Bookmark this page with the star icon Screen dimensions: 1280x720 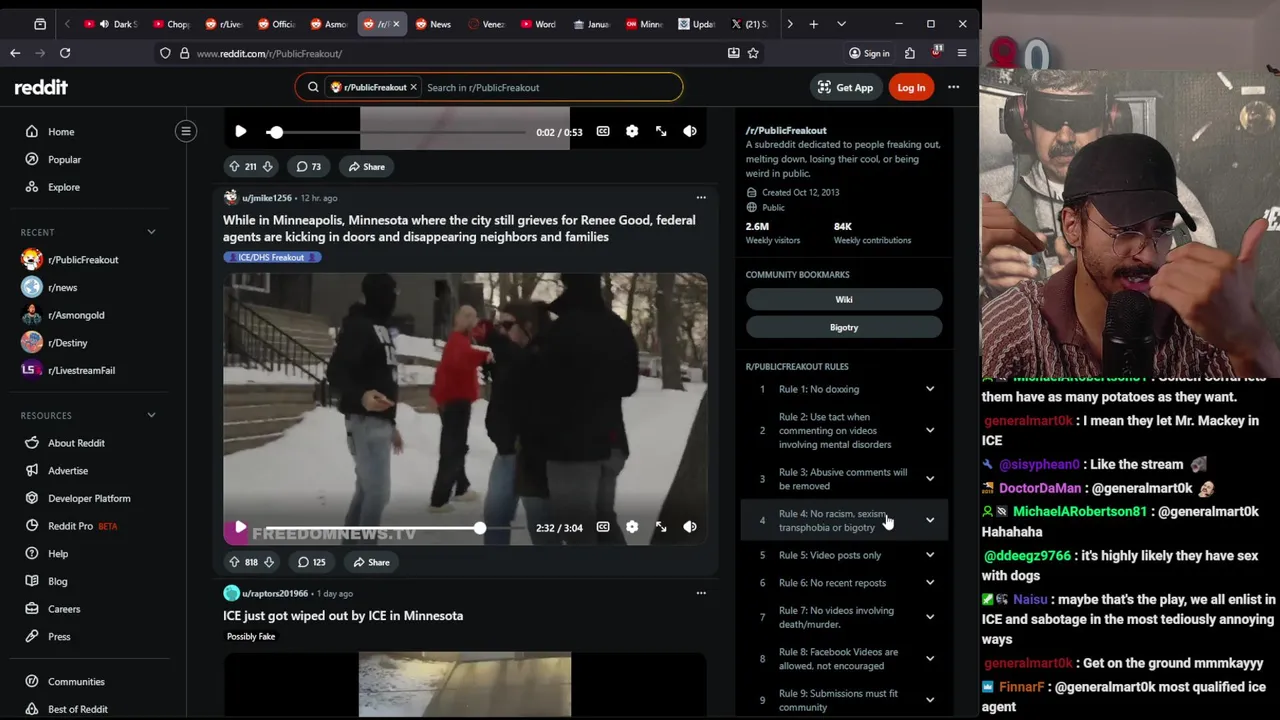coord(753,53)
